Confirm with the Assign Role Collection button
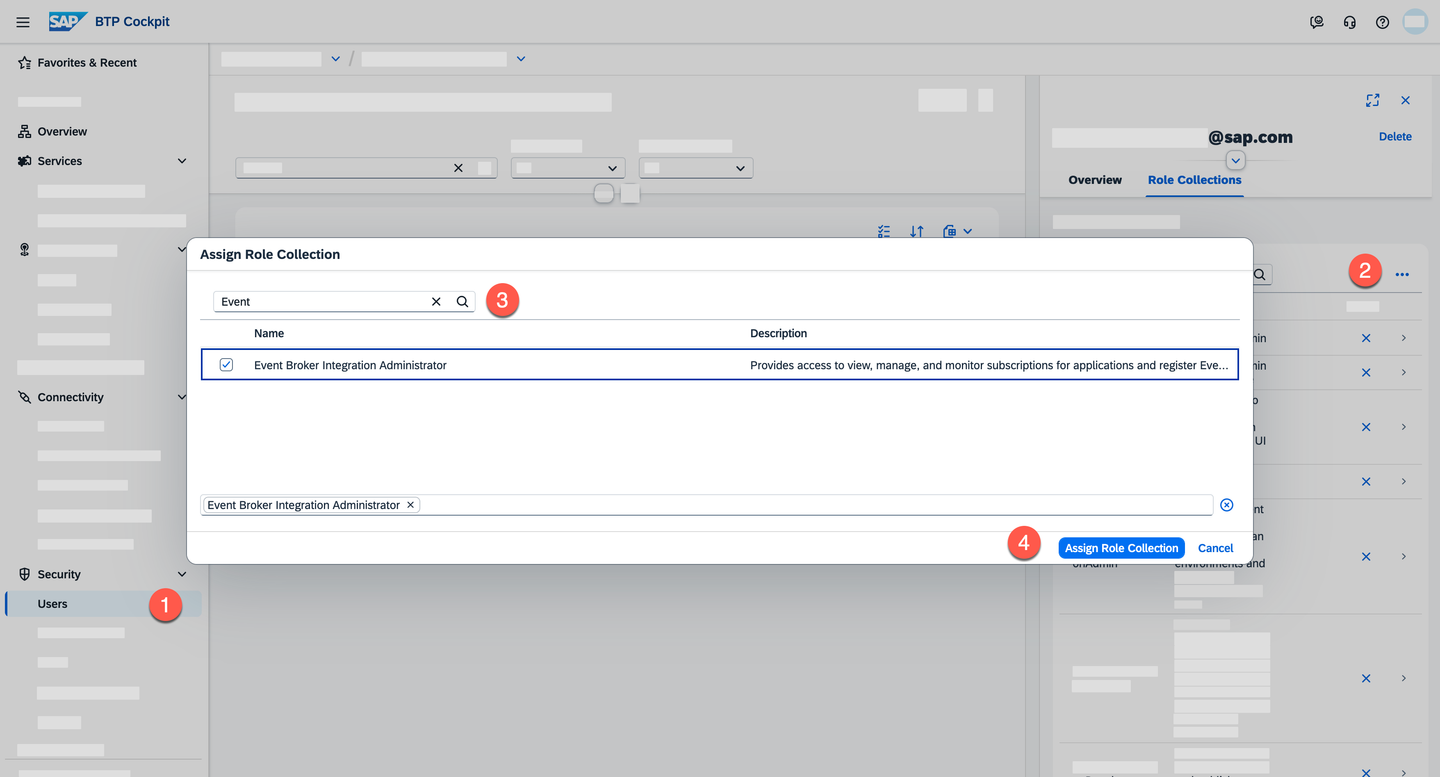This screenshot has height=777, width=1440. pyautogui.click(x=1122, y=548)
